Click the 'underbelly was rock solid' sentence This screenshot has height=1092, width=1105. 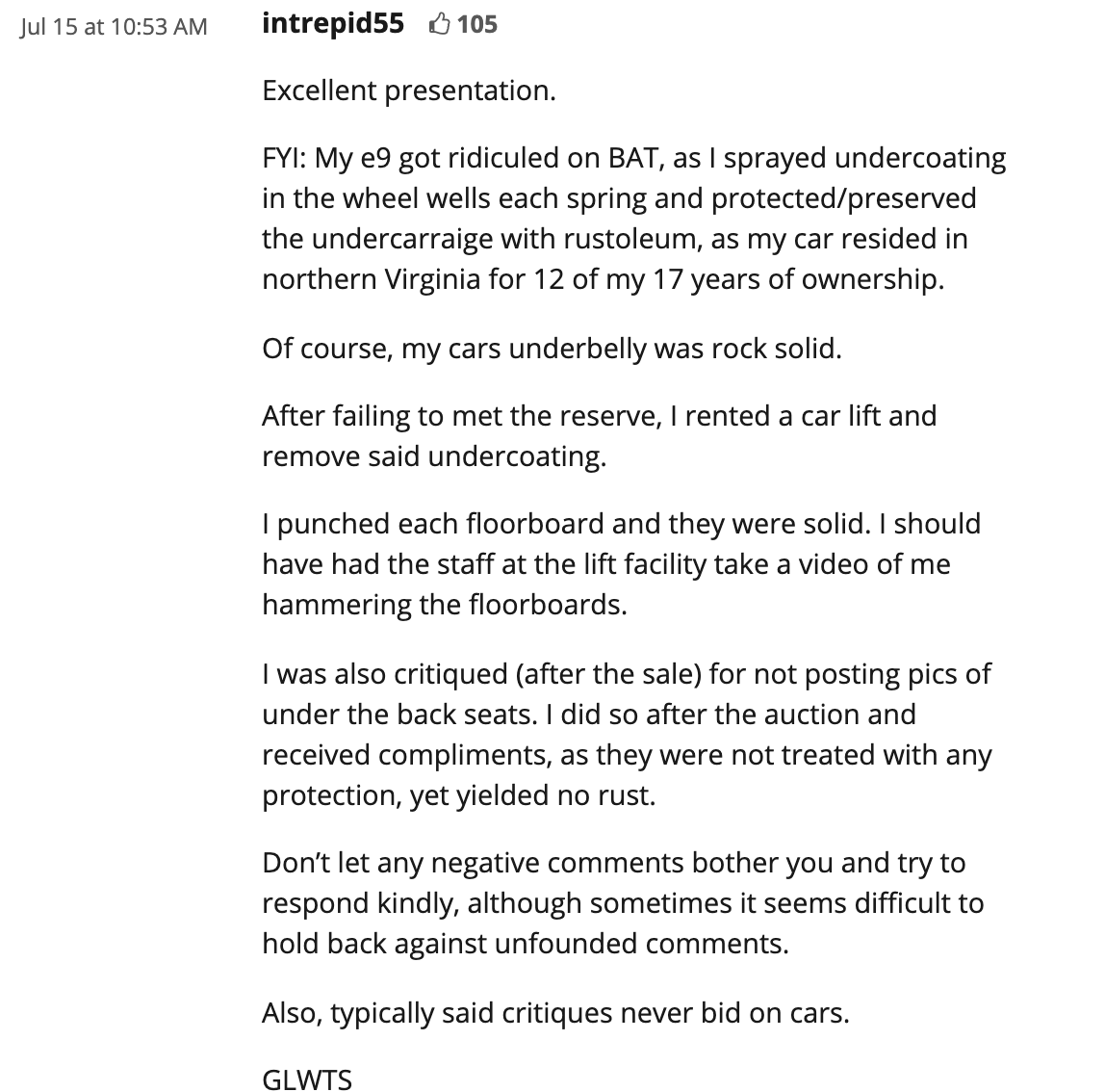(x=674, y=348)
